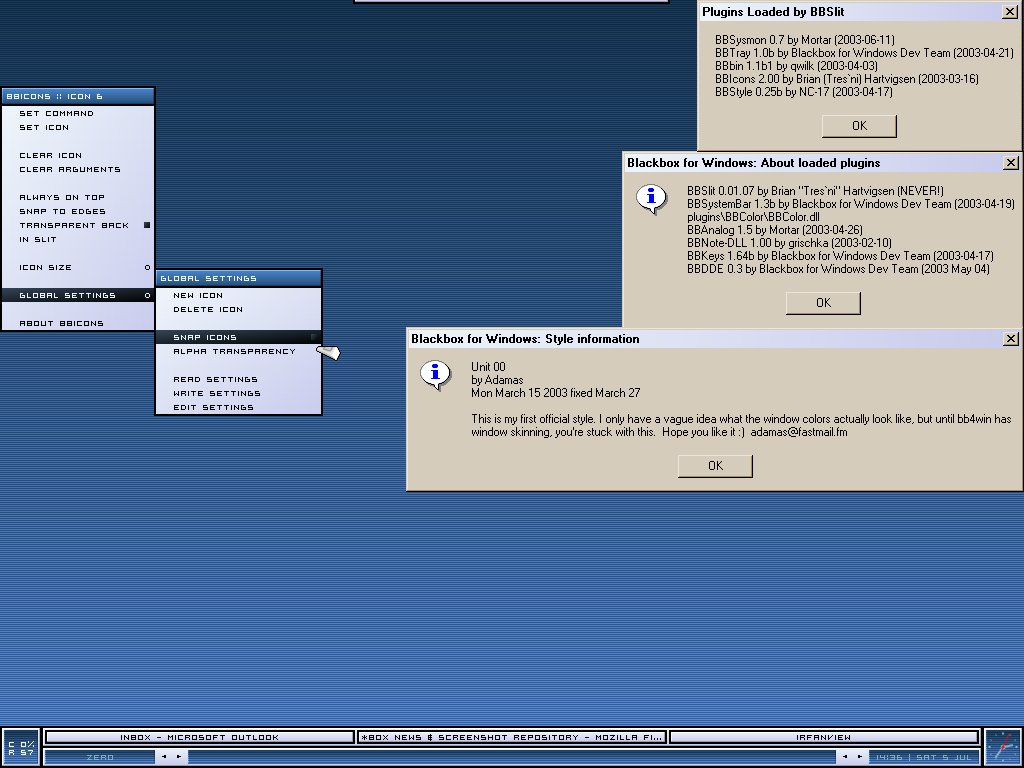This screenshot has height=768, width=1024.
Task: Click the BBNote-DLL 1.00 by grischka line
Action: click(789, 243)
